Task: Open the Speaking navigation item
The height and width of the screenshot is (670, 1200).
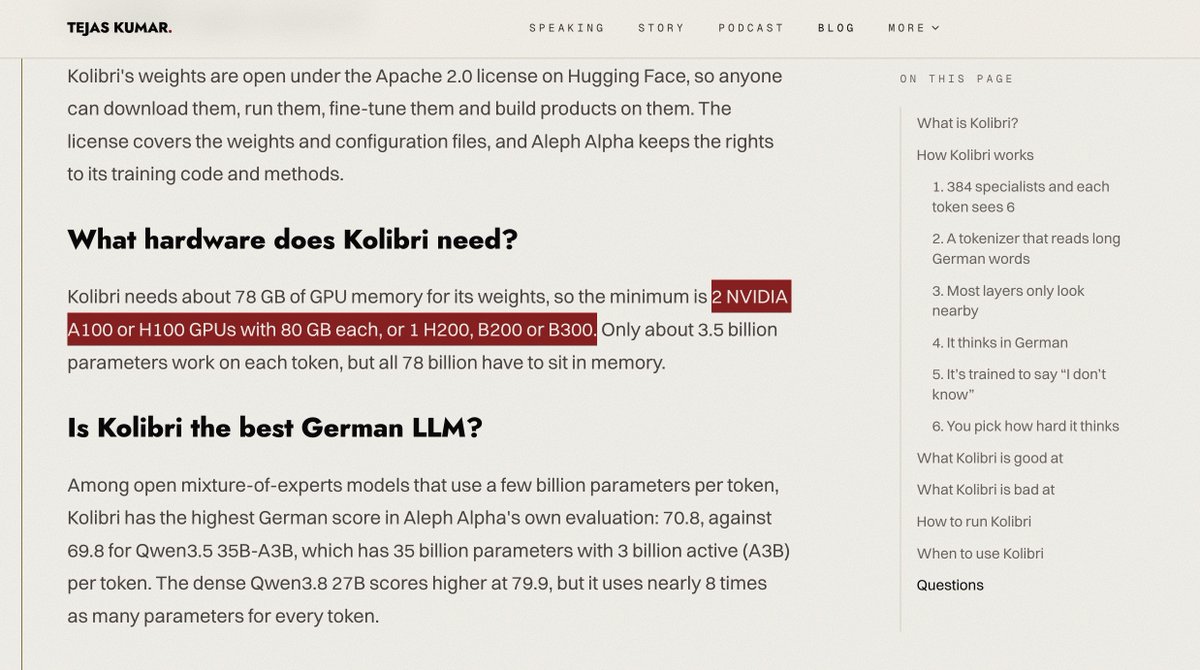Action: pos(567,28)
